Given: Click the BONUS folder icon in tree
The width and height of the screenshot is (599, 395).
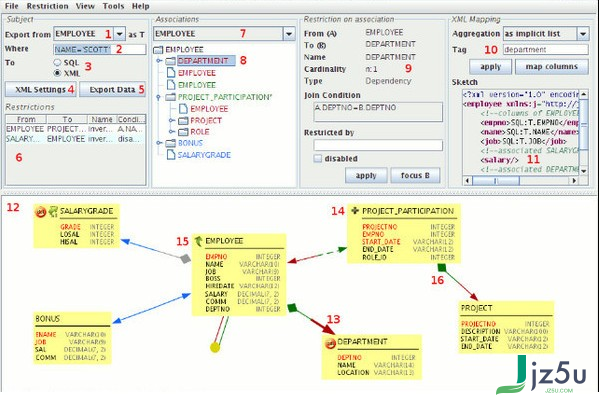Looking at the screenshot, I should (171, 143).
